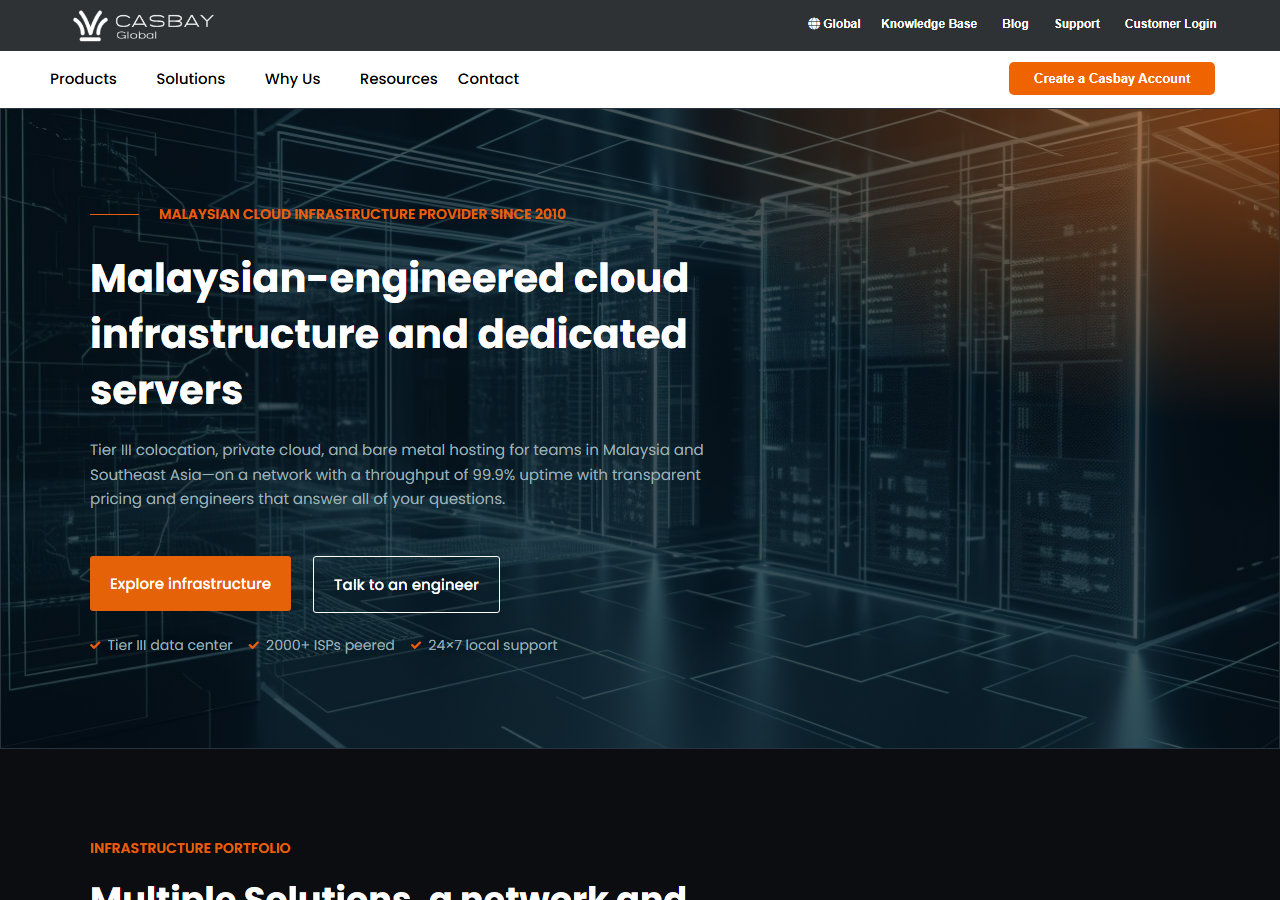
Task: Click Talk to an engineer button
Action: pyautogui.click(x=406, y=585)
